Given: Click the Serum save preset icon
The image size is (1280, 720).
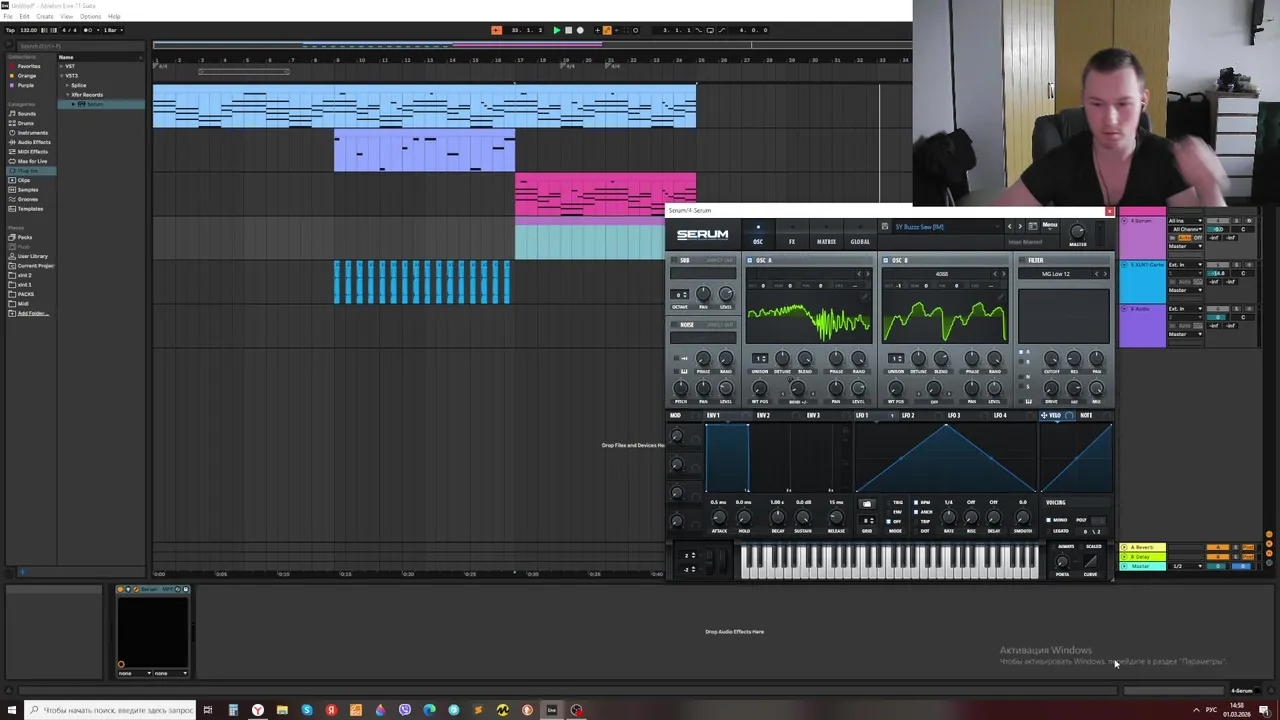Looking at the screenshot, I should (885, 227).
